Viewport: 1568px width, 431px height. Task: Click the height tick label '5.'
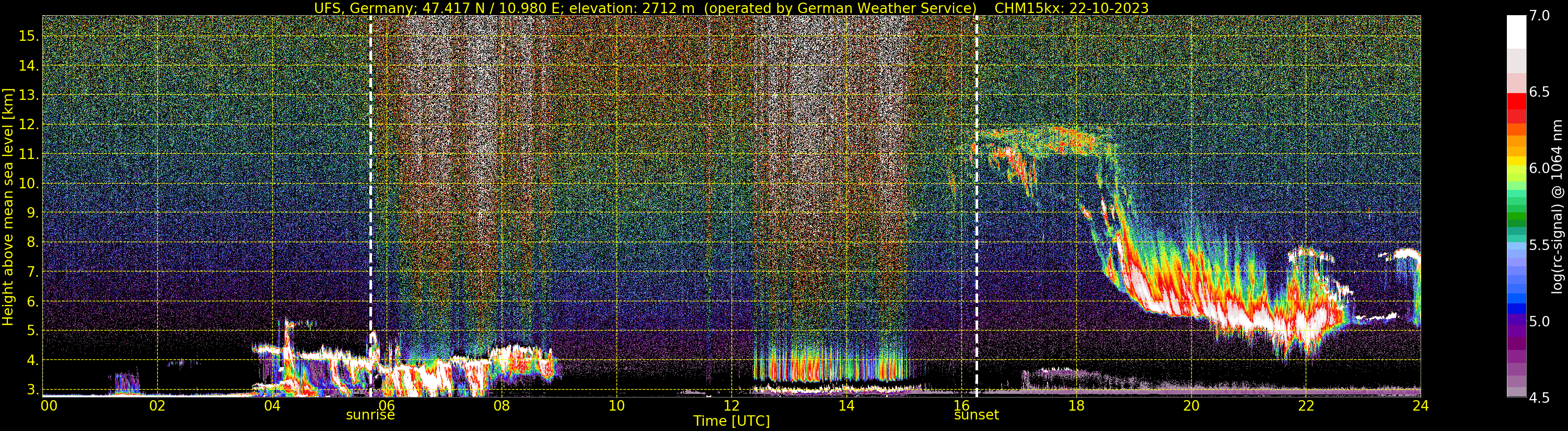pos(32,331)
